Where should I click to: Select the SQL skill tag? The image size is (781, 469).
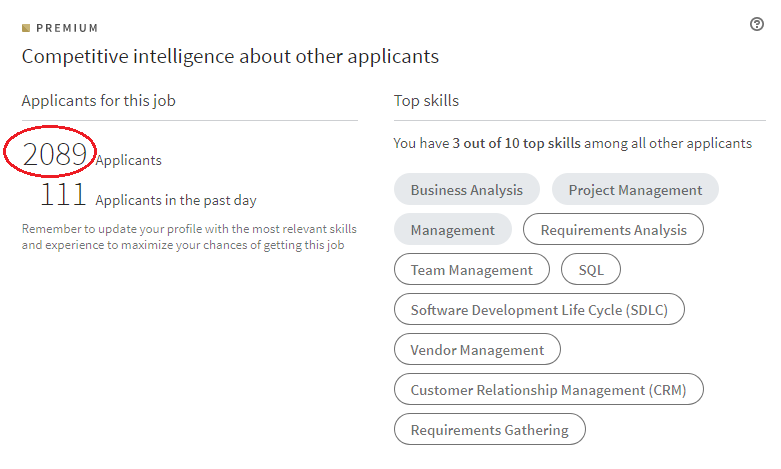click(x=591, y=269)
